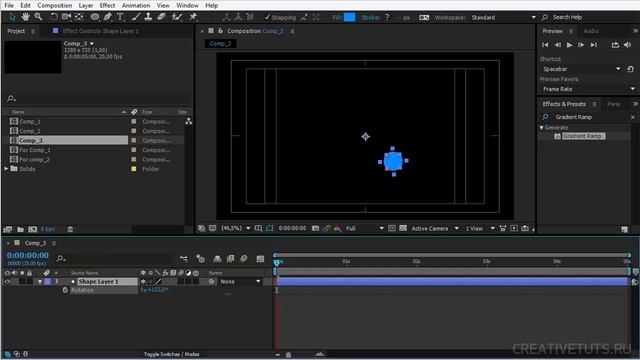The height and width of the screenshot is (360, 640).
Task: Click the Search Help magnifier icon
Action: [x=544, y=17]
